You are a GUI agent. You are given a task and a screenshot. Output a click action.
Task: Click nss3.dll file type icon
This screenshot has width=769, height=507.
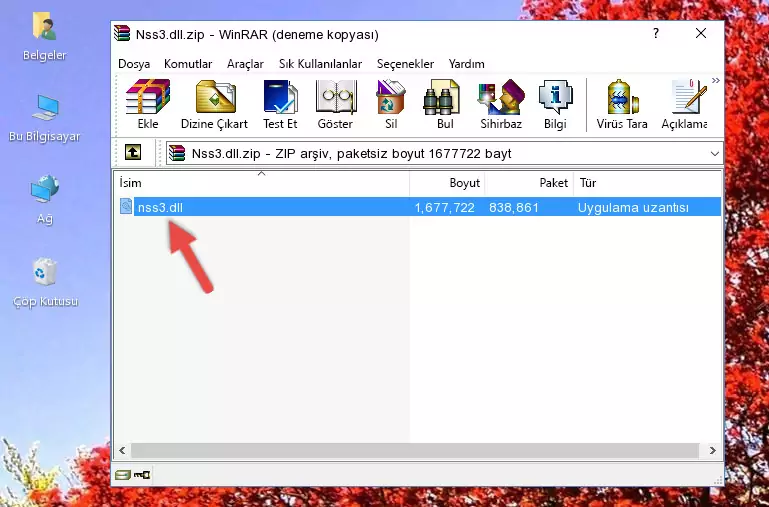point(126,206)
